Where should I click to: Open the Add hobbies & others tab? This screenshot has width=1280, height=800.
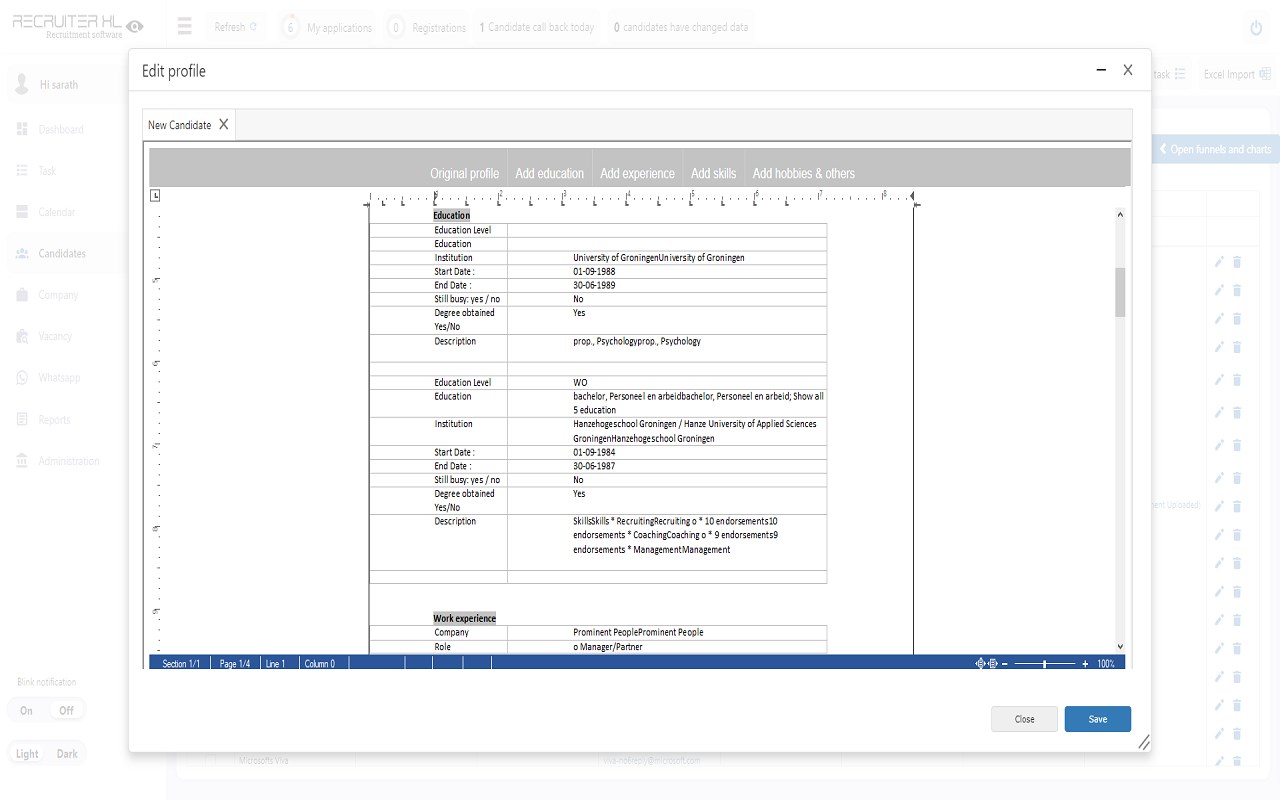click(804, 173)
